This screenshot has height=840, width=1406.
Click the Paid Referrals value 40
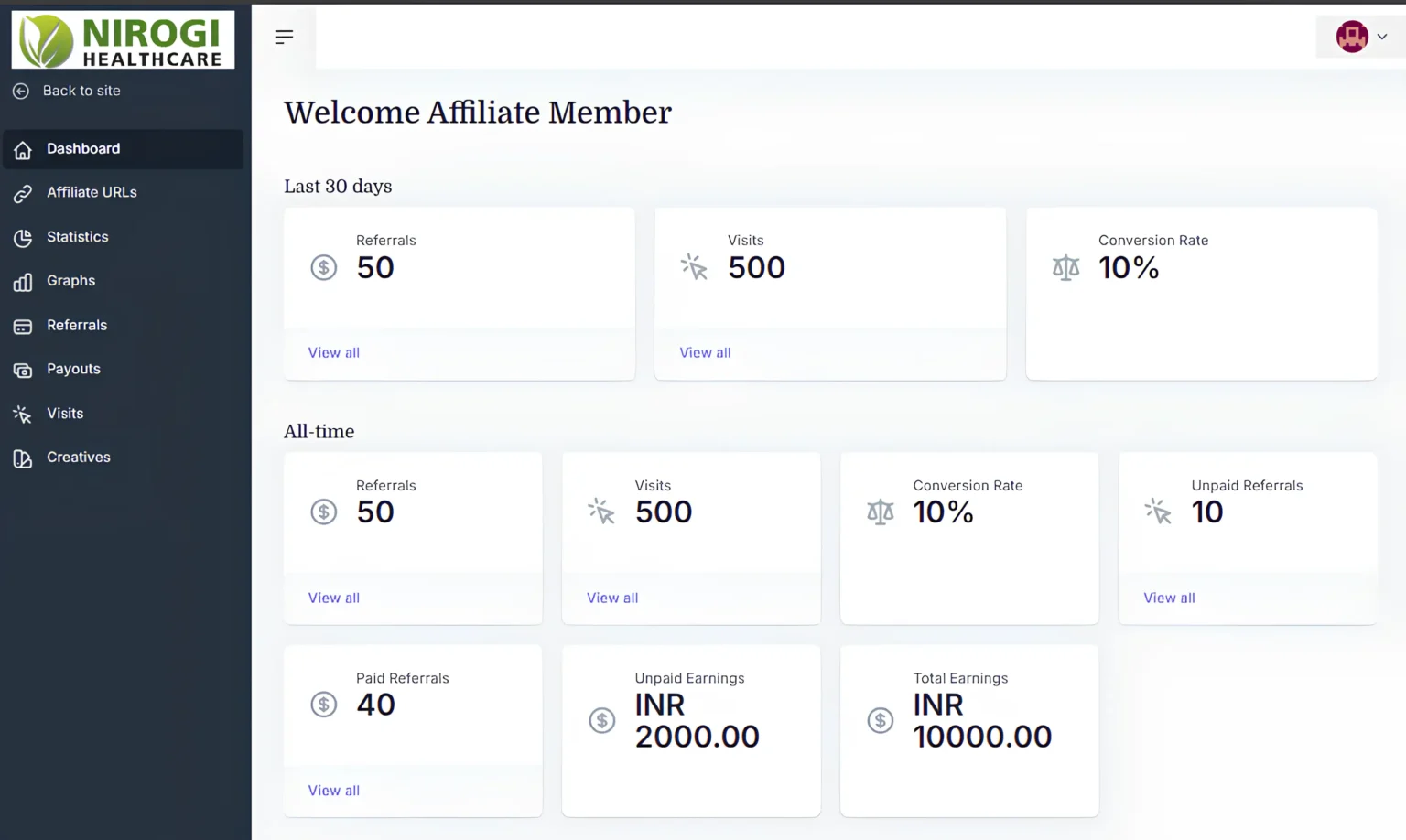[375, 705]
